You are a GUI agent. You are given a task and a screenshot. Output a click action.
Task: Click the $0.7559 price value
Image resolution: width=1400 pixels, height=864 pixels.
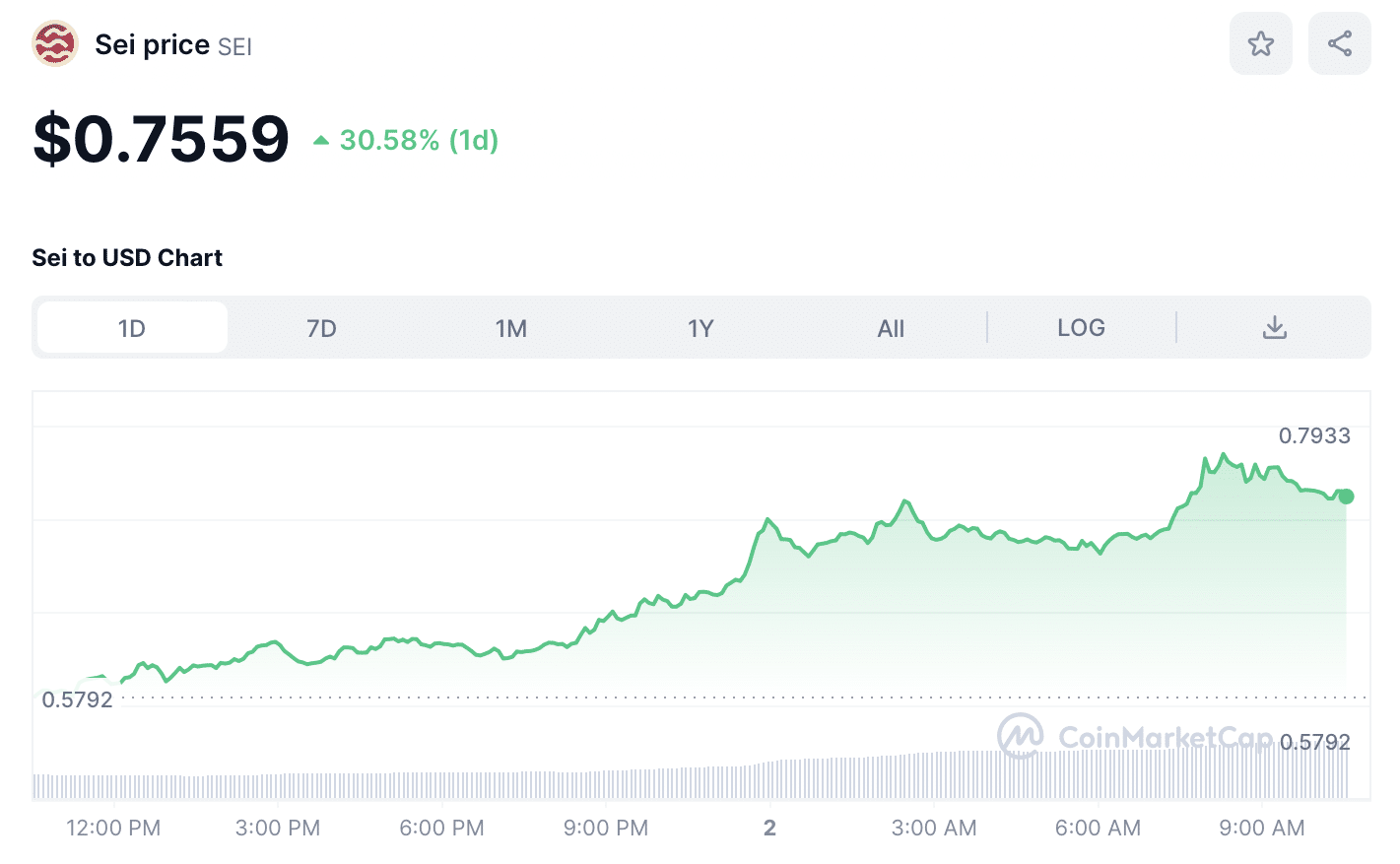(161, 138)
